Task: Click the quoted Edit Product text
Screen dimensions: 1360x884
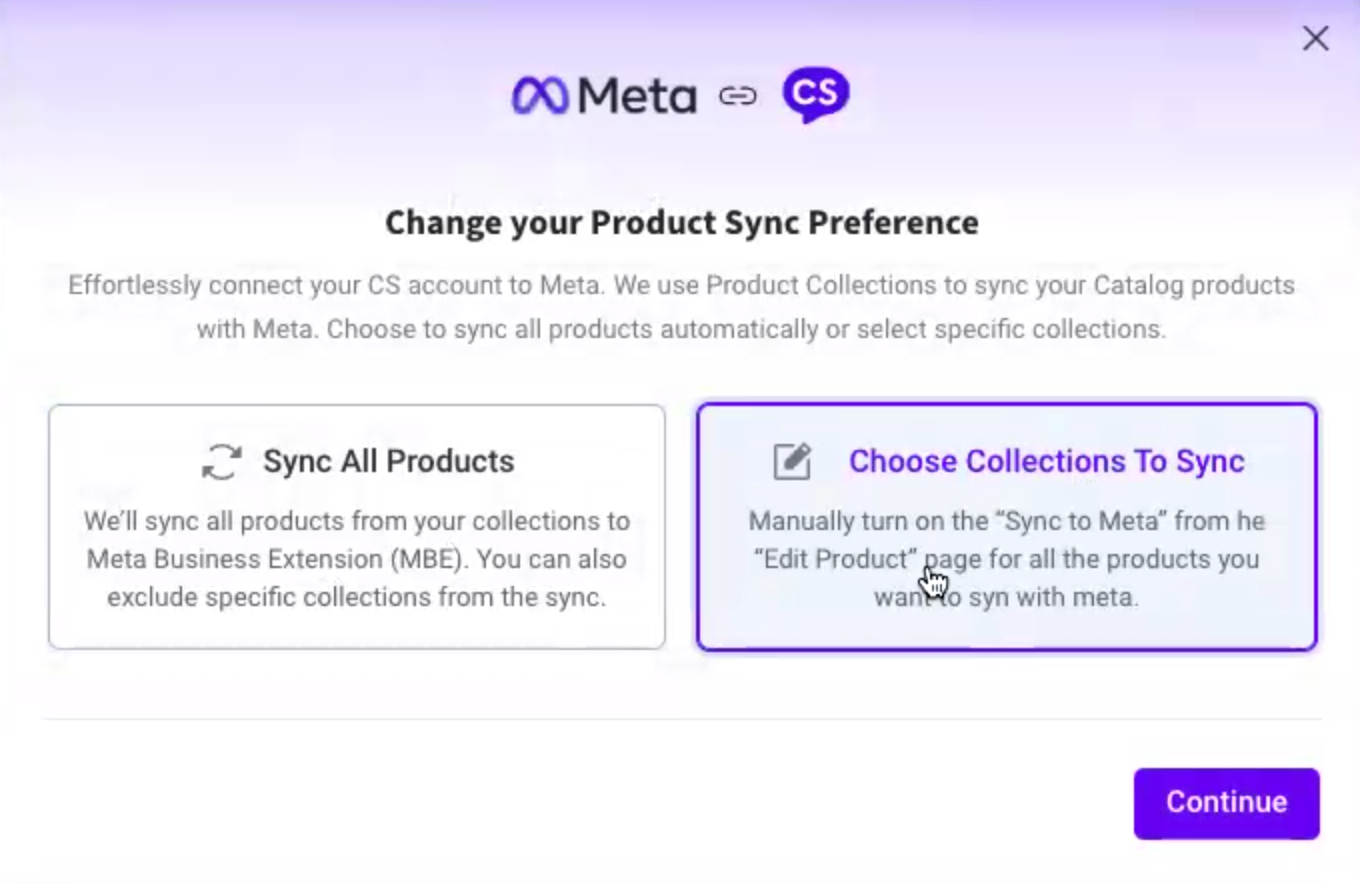Action: 835,559
